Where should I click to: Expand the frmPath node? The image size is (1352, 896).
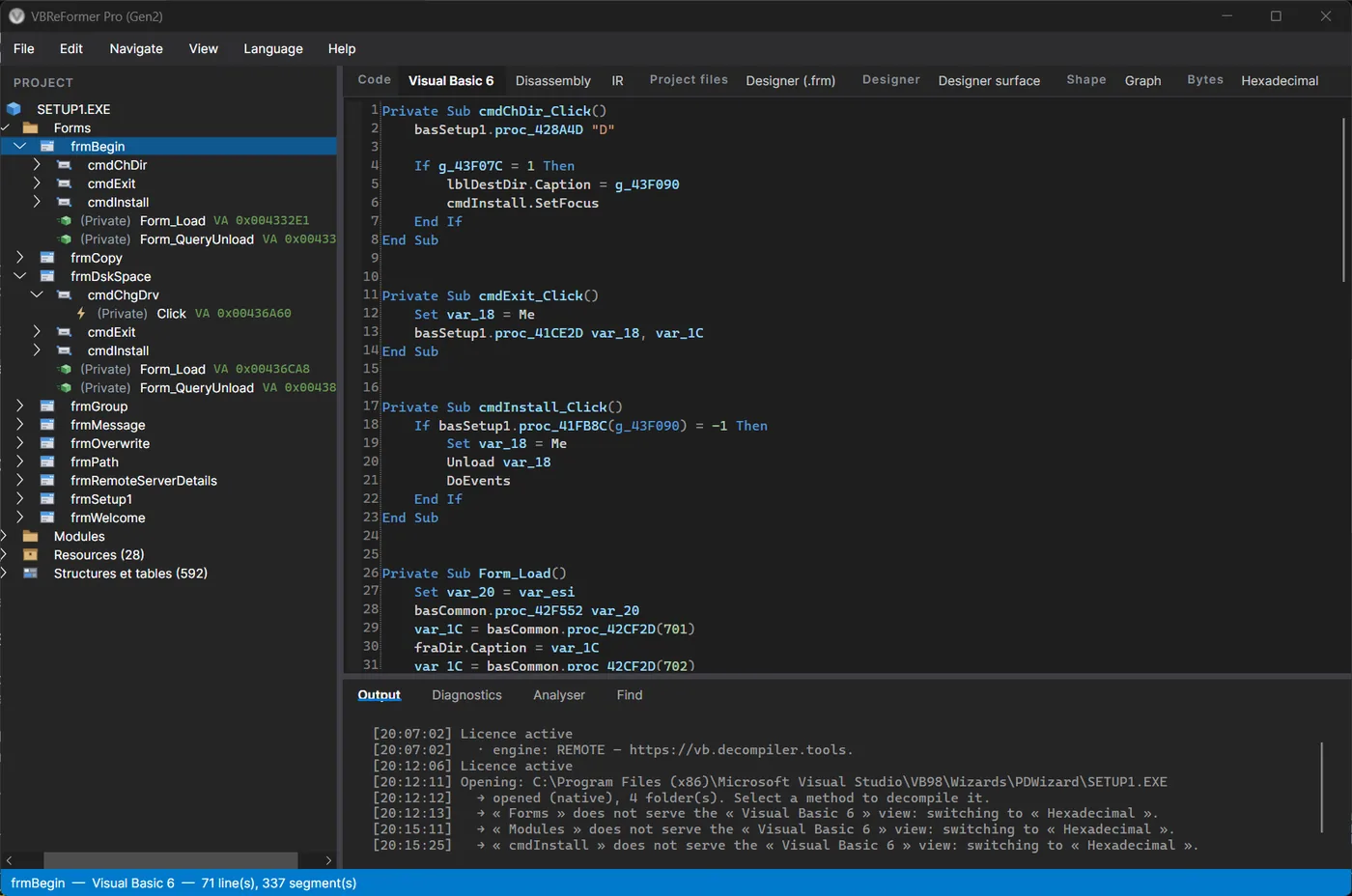tap(19, 462)
